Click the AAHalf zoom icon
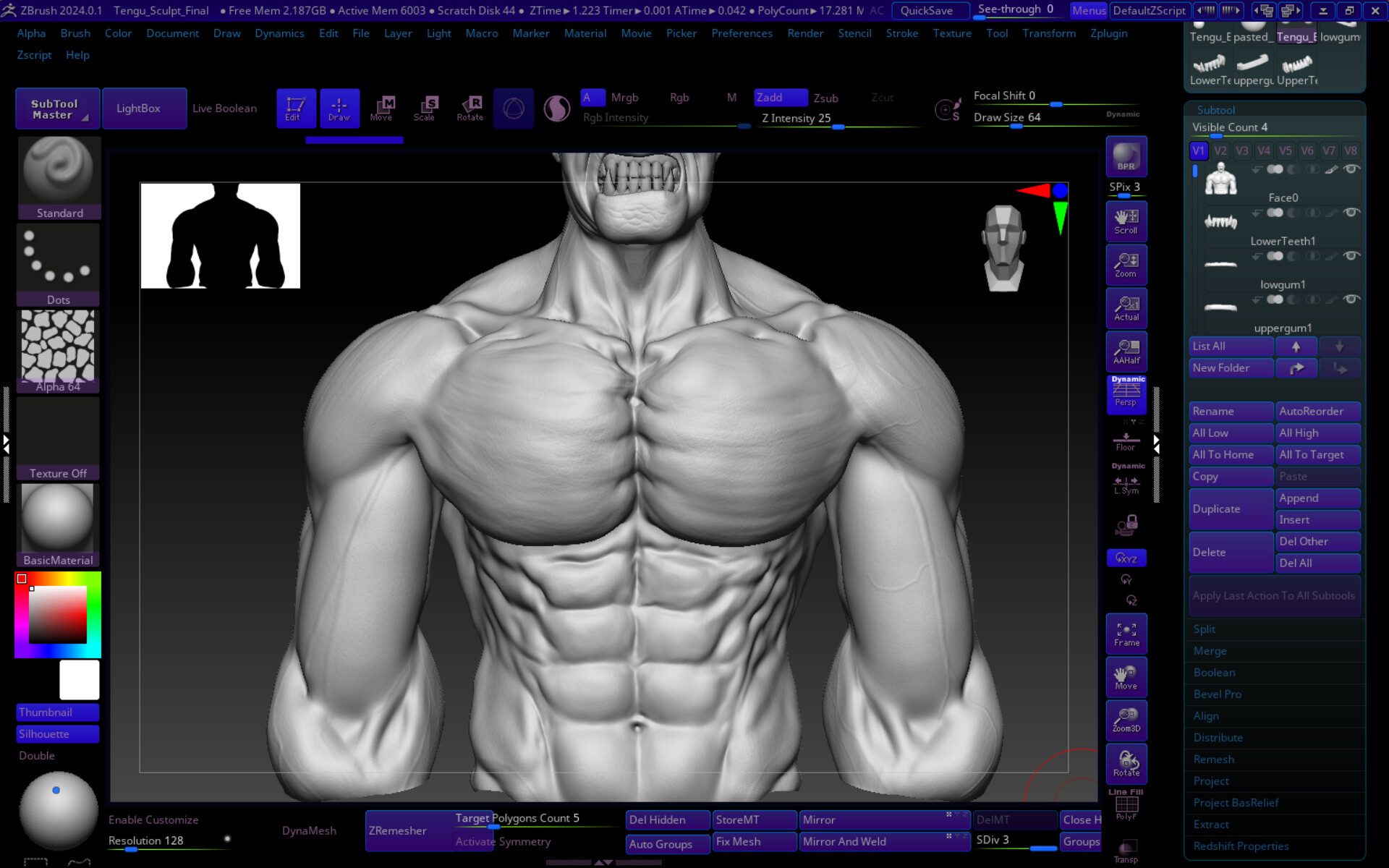Image resolution: width=1389 pixels, height=868 pixels. [1126, 352]
